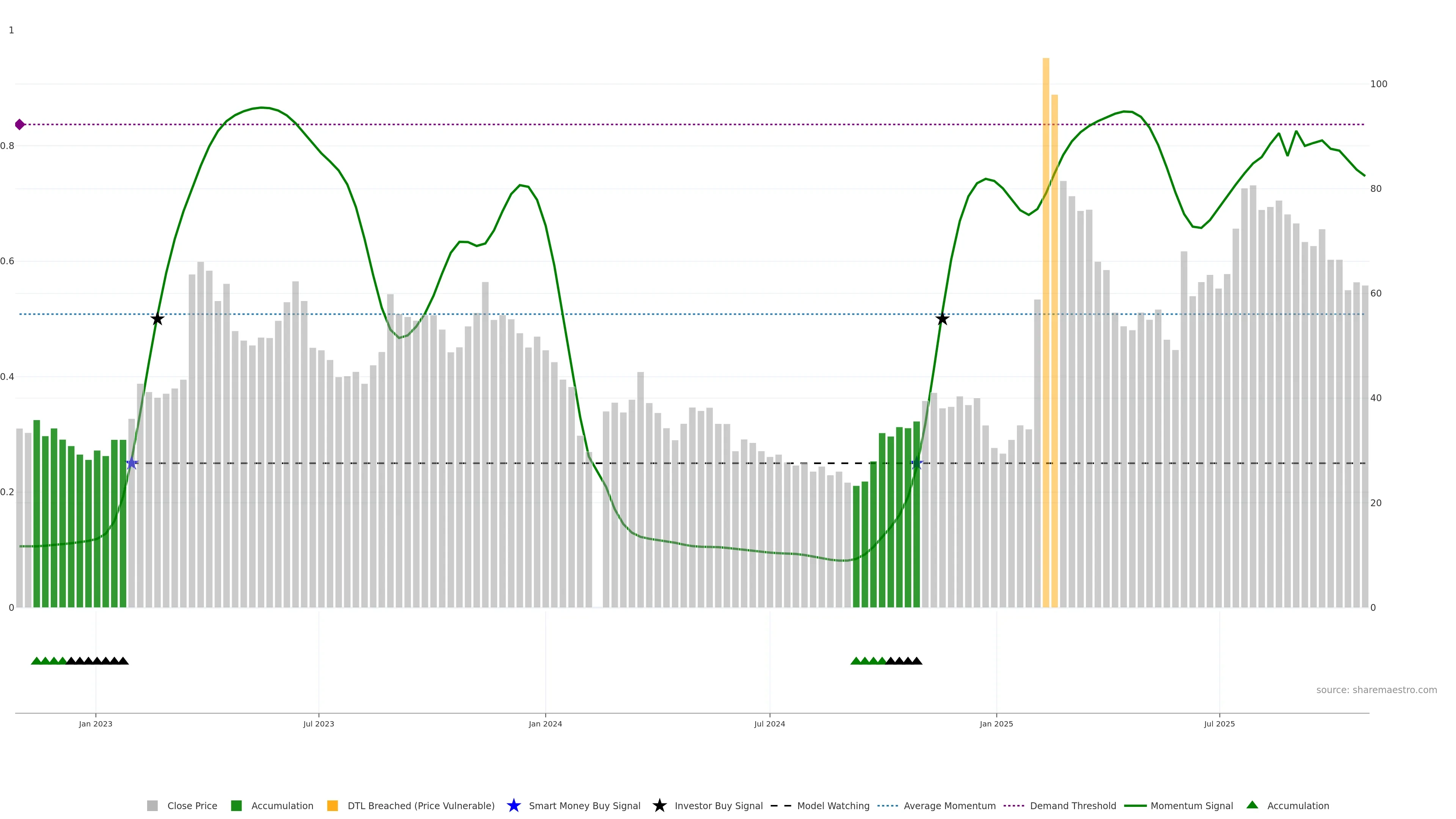Click the black Investor Buy Signal legend star
This screenshot has width=1456, height=819.
click(659, 805)
